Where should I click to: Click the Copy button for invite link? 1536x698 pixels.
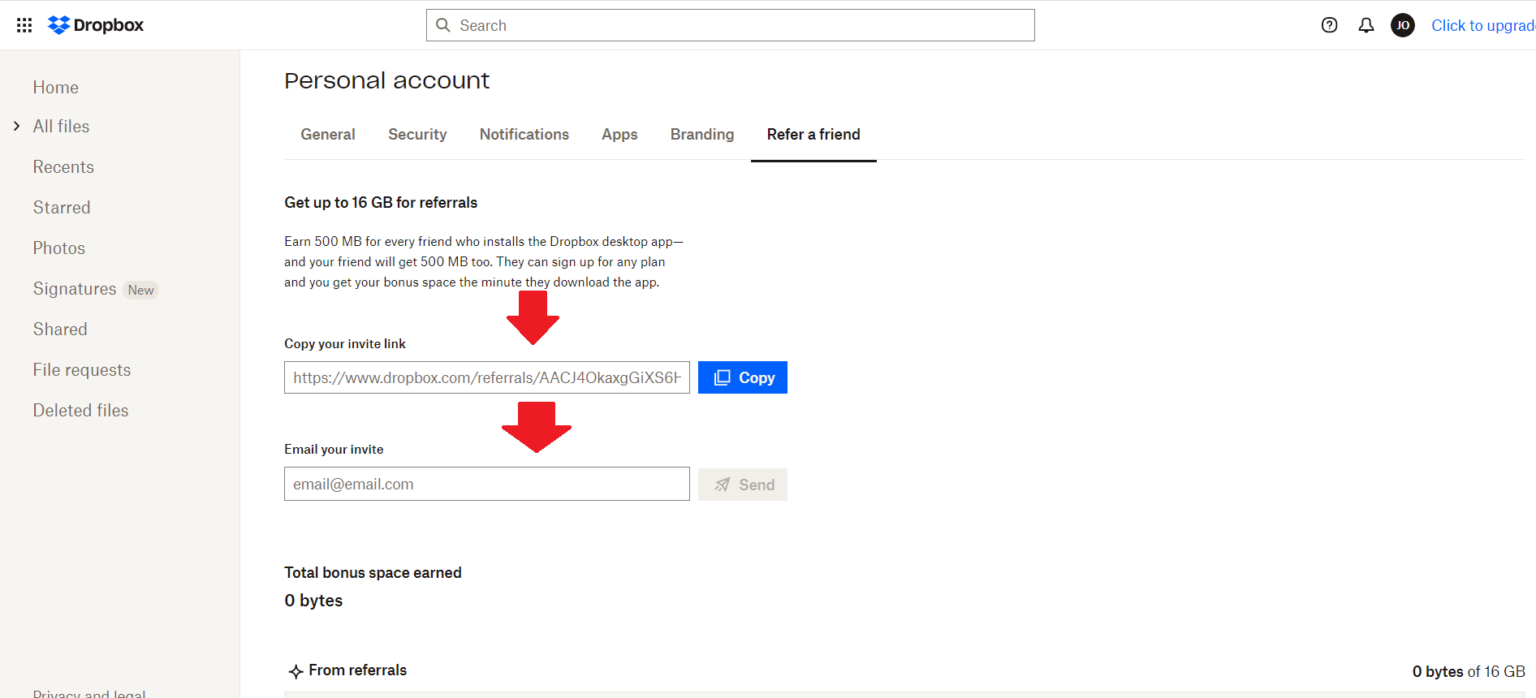point(742,377)
